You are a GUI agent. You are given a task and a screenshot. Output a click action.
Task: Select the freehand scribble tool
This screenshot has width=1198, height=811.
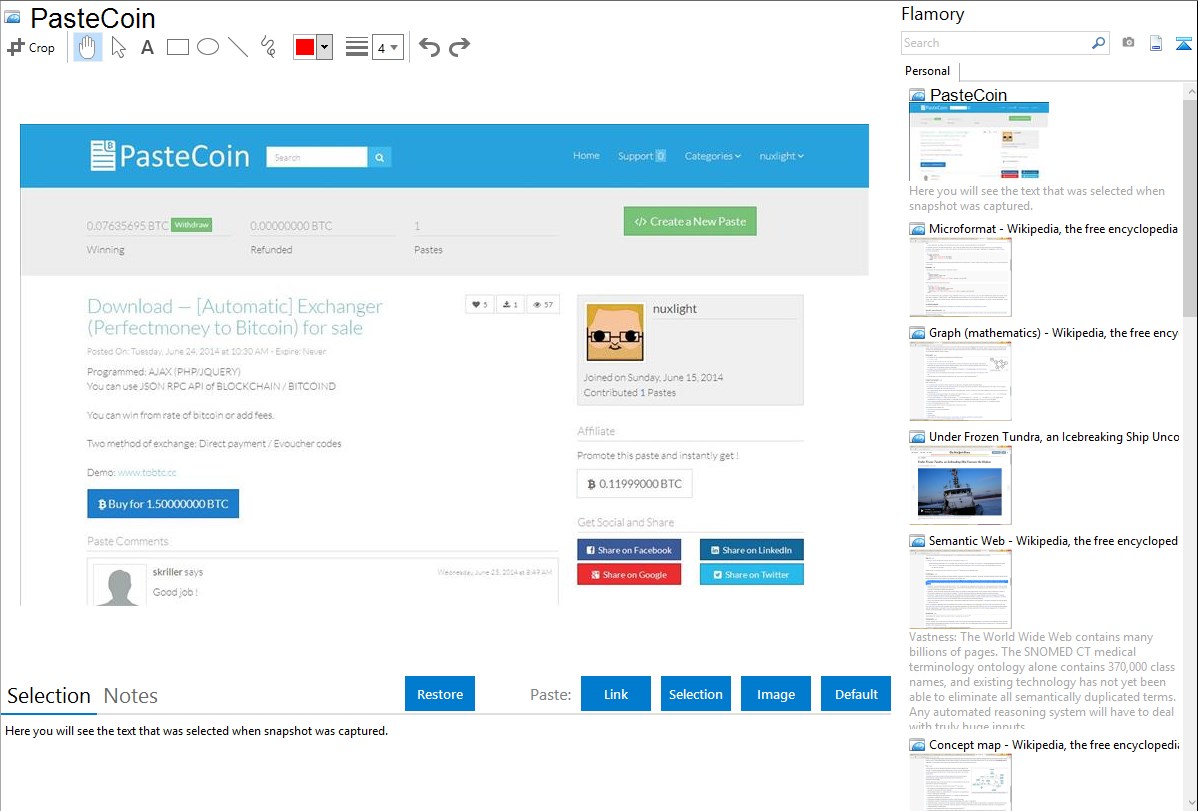(x=268, y=47)
